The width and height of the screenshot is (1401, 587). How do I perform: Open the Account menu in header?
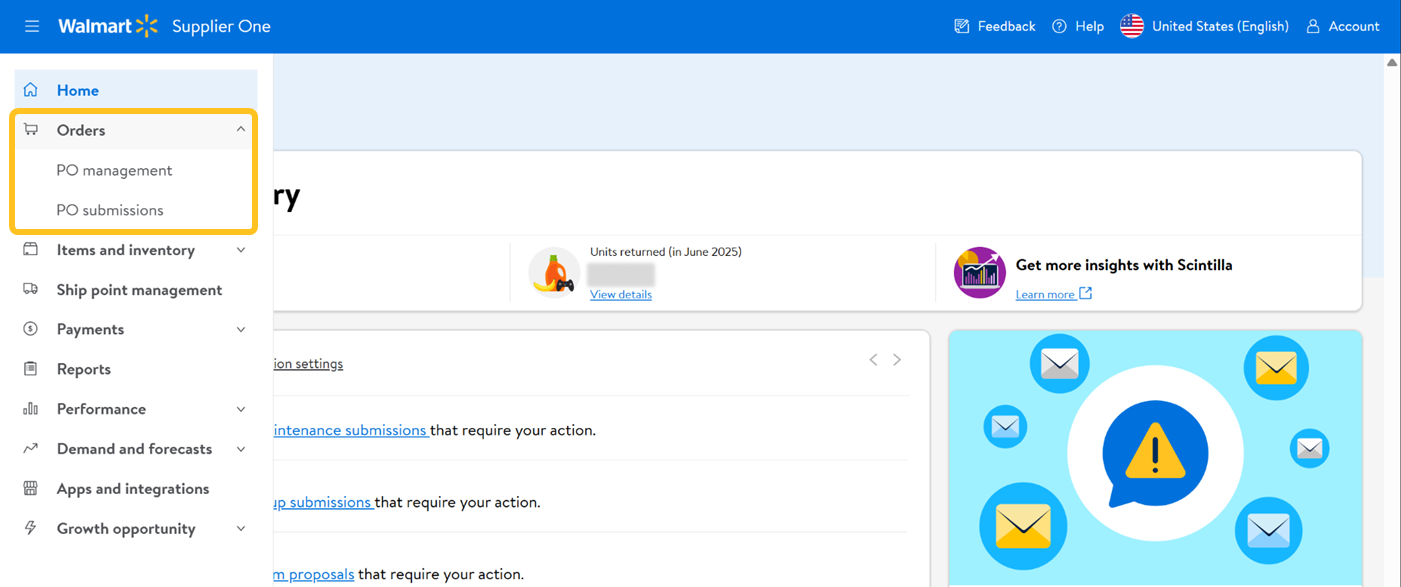1343,26
